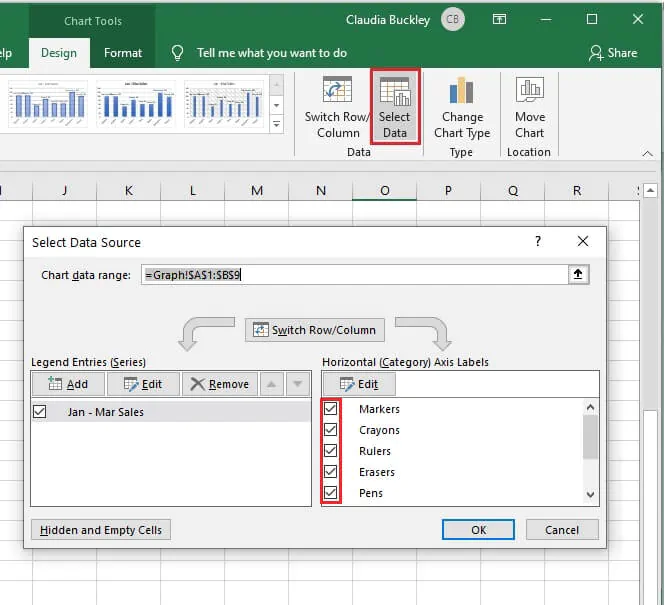This screenshot has height=605, width=665.
Task: Open Change Chart Type from ribbon
Action: (x=461, y=107)
